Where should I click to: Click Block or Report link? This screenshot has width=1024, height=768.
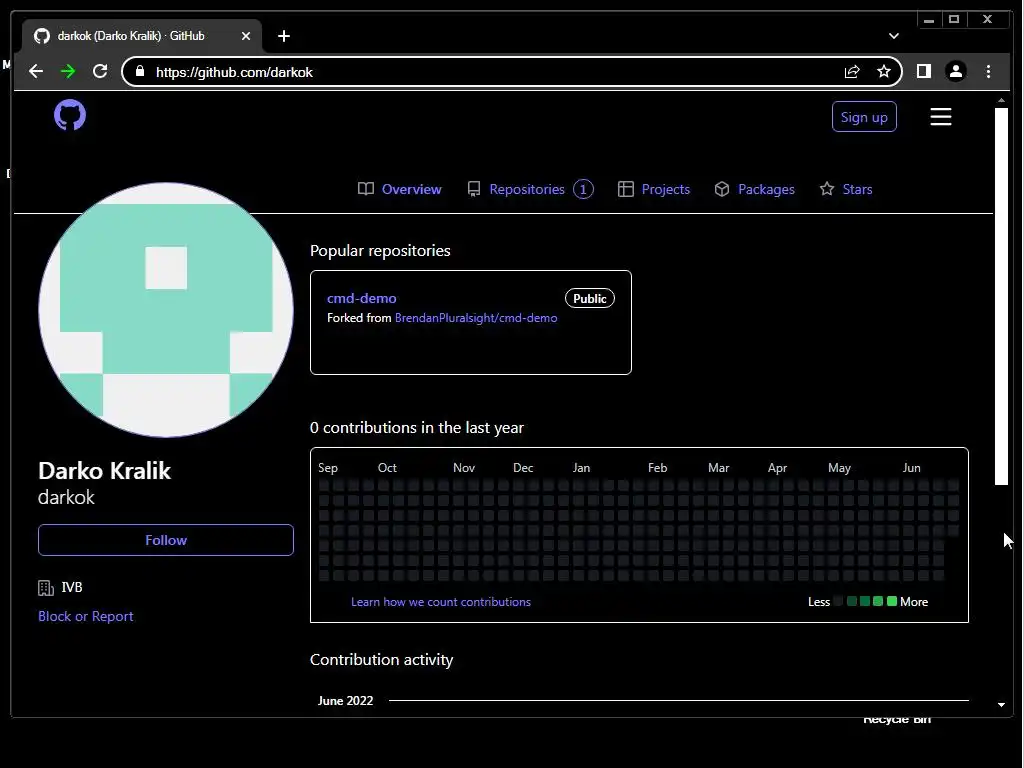tap(86, 616)
